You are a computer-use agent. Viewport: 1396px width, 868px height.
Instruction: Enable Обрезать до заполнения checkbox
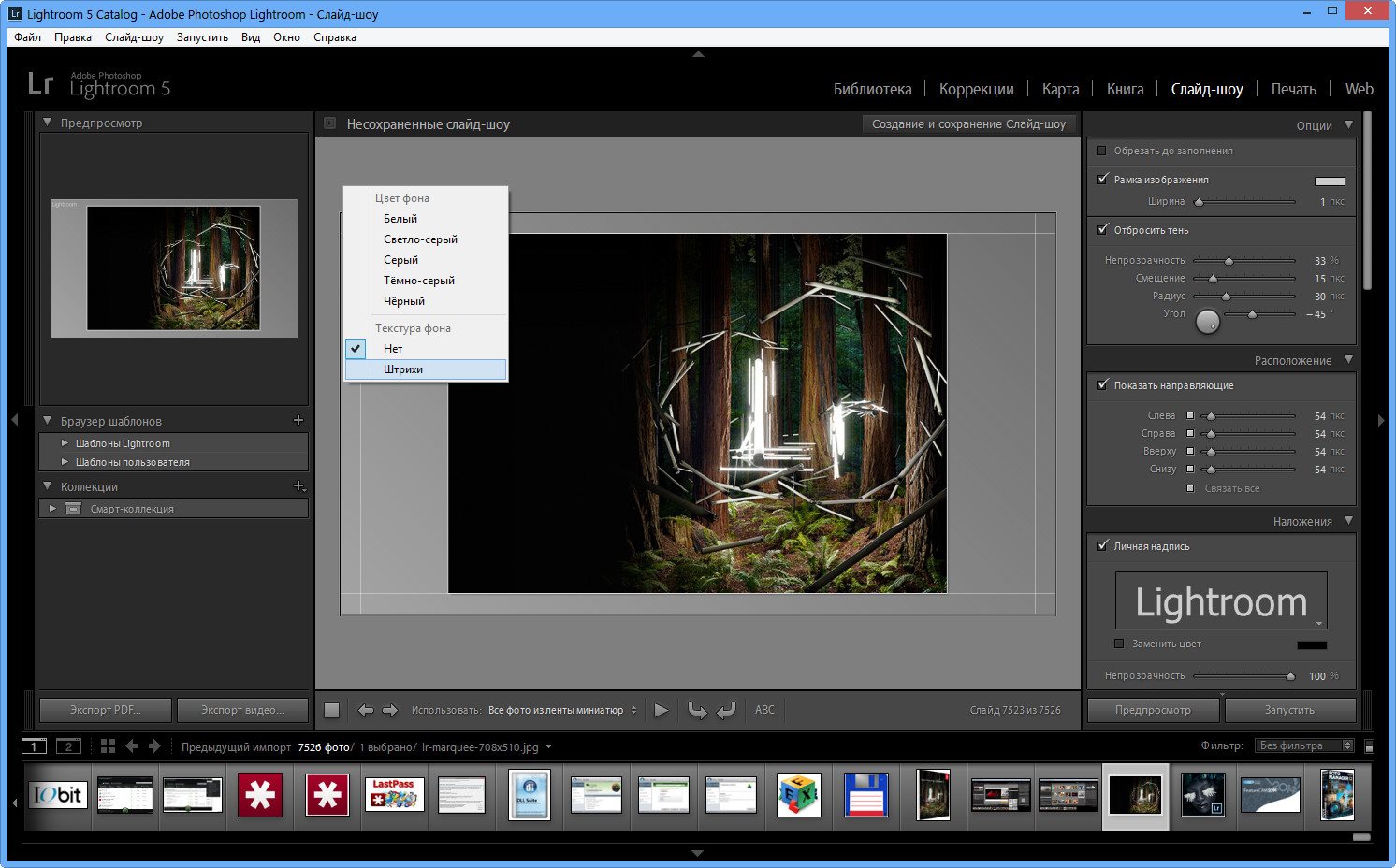(x=1101, y=151)
